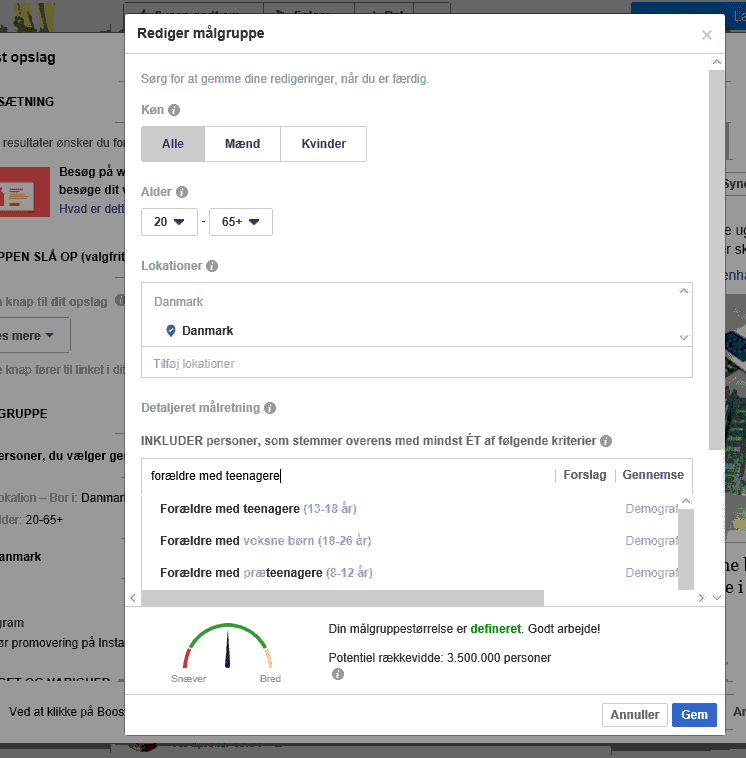Viewport: 746px width, 758px height.
Task: Click the Danmark location pin icon
Action: coord(170,331)
